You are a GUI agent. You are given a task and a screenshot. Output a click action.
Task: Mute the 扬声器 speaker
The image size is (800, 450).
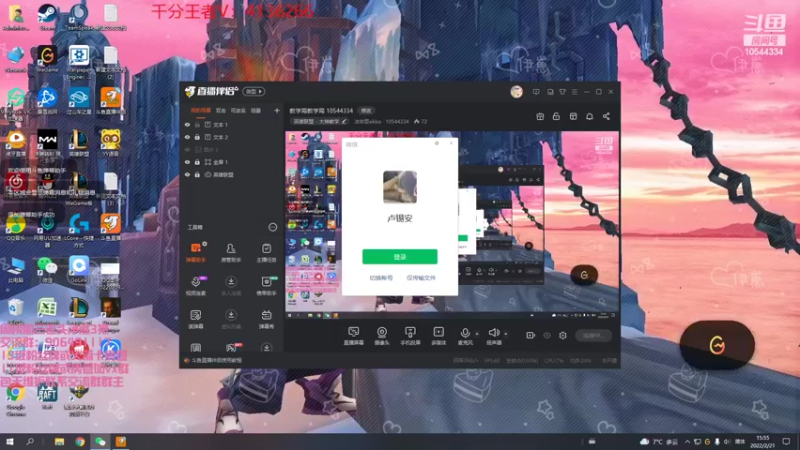494,336
